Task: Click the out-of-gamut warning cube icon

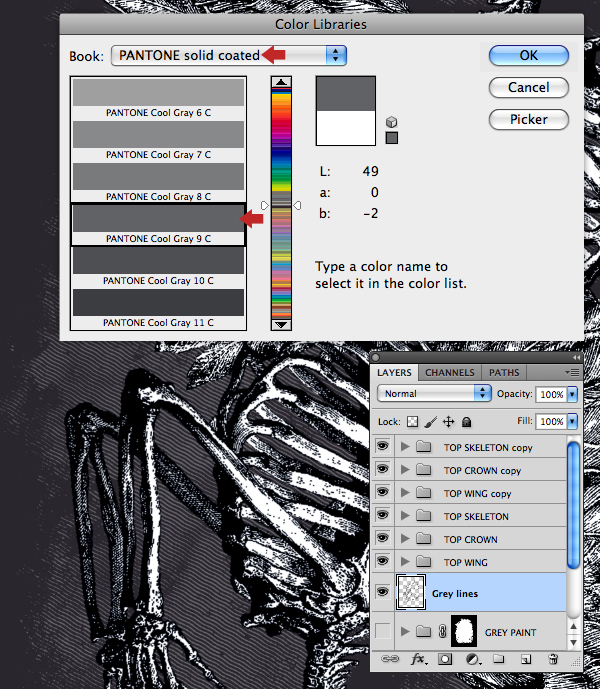Action: coord(391,122)
